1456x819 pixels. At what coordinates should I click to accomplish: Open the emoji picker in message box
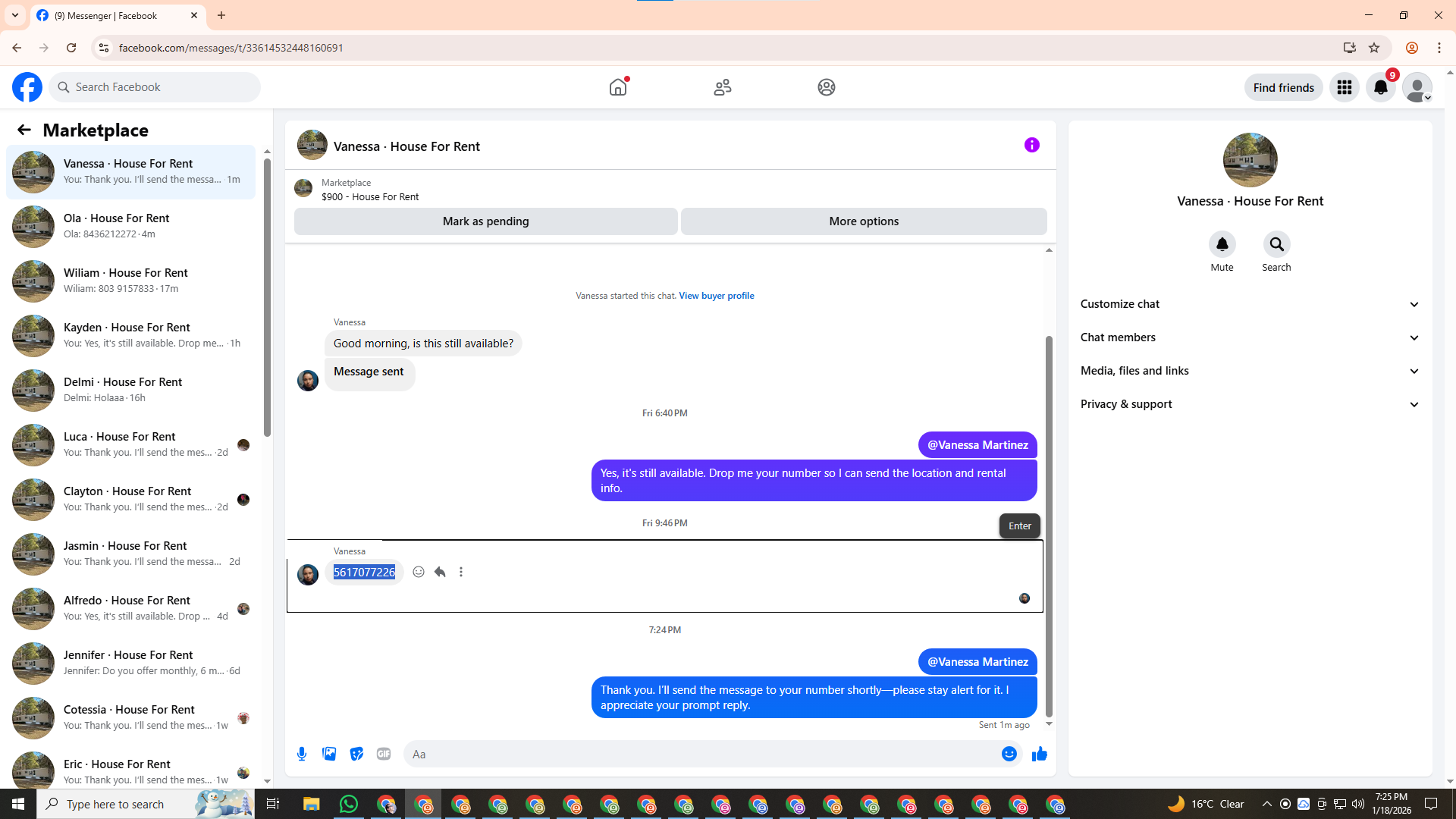[x=1009, y=754]
